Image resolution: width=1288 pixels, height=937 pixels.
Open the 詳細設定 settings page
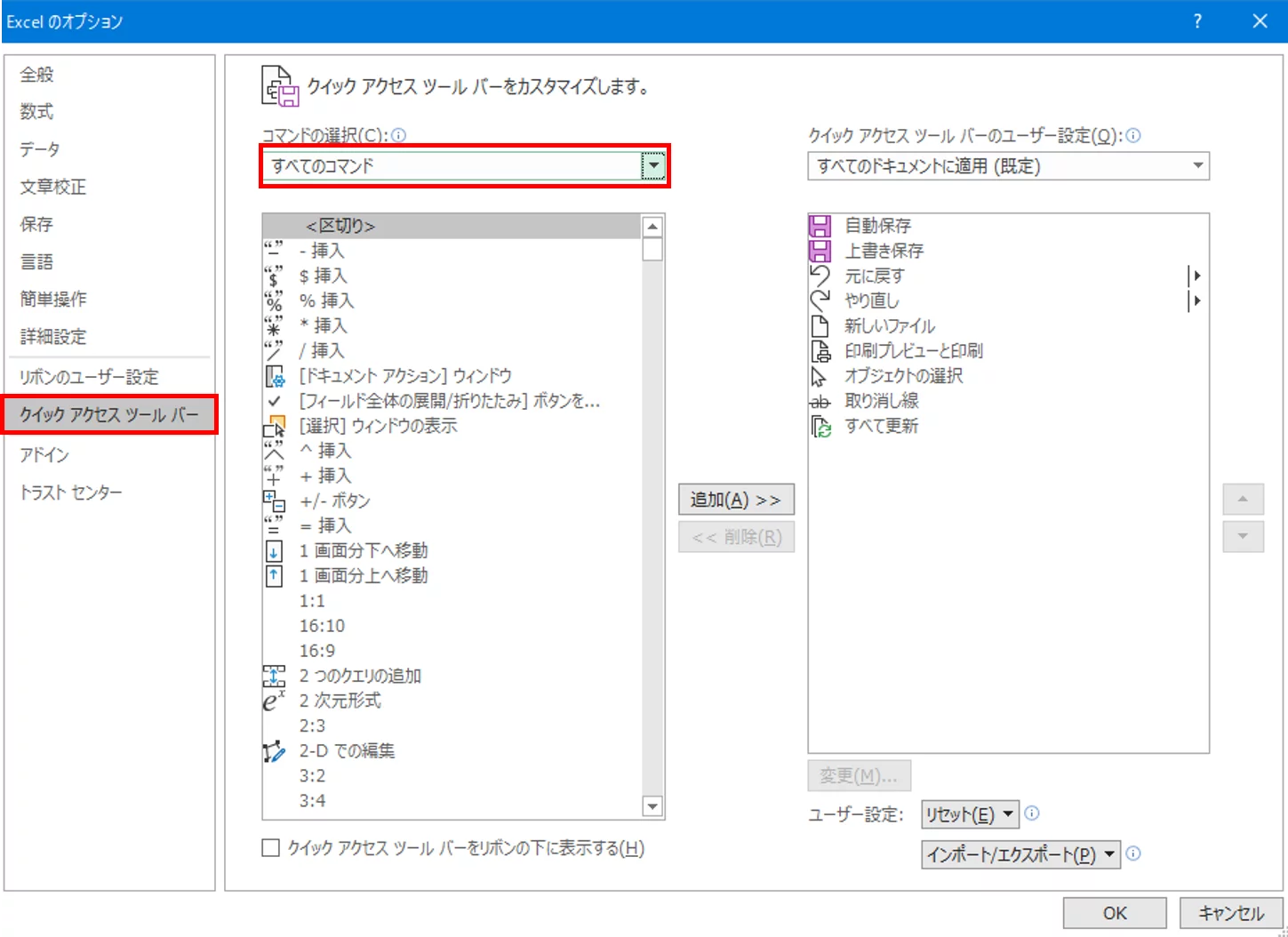[x=55, y=337]
